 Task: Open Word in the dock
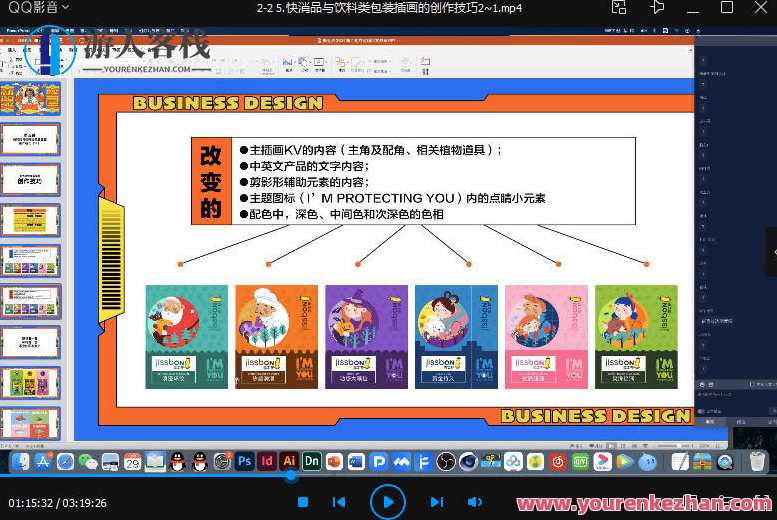click(356, 462)
